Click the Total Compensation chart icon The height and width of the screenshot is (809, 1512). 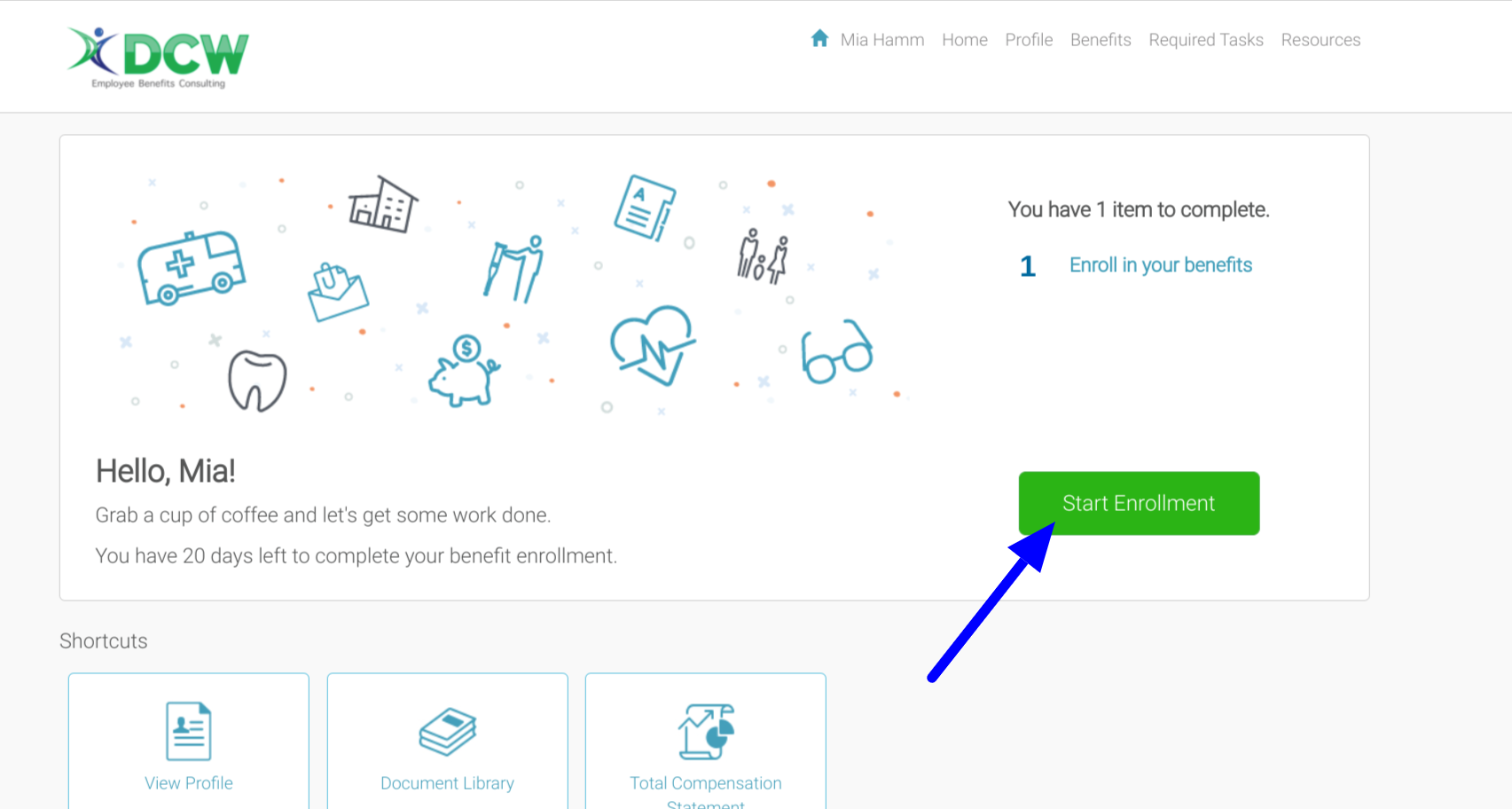706,732
